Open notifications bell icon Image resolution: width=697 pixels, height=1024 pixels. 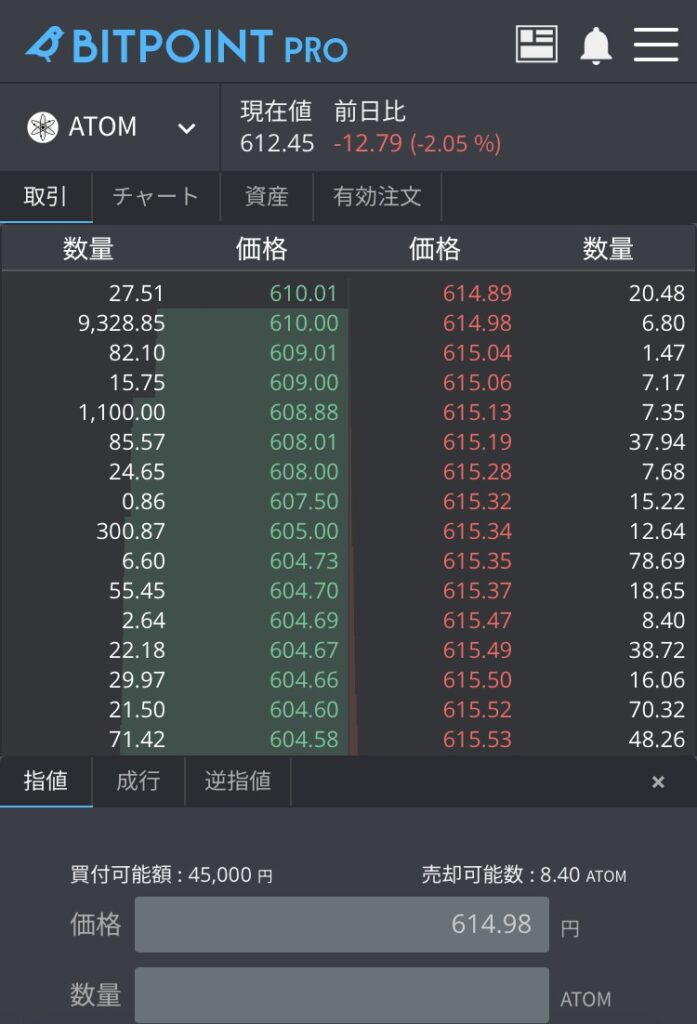596,45
